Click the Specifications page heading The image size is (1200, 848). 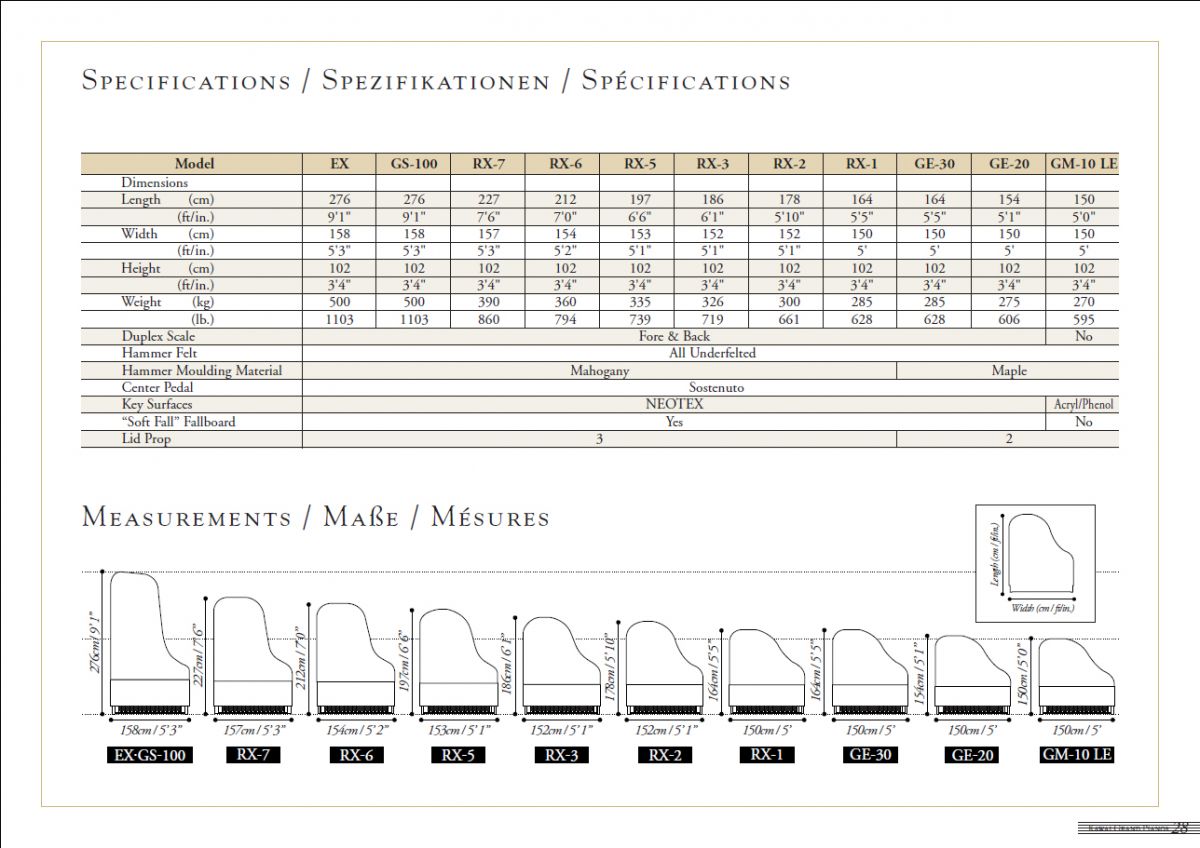click(x=435, y=81)
